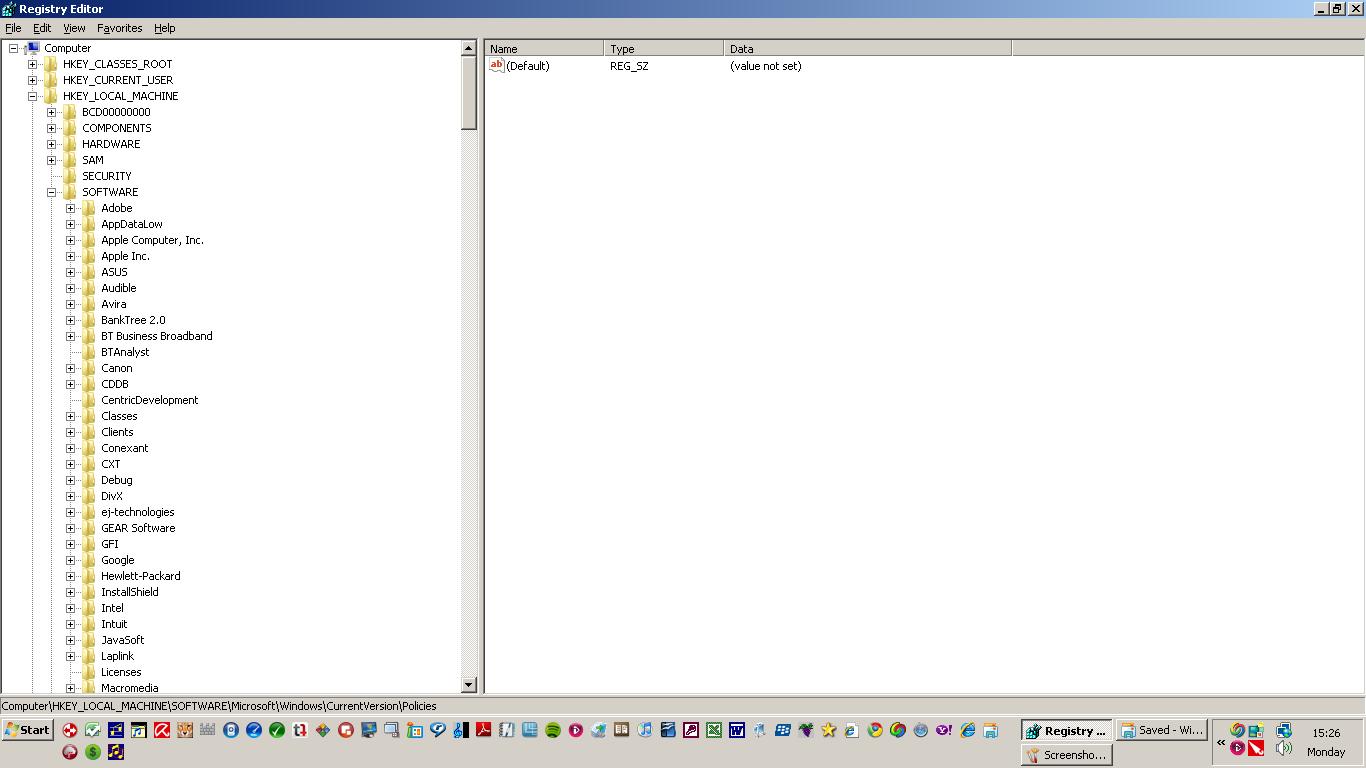This screenshot has height=768, width=1366.
Task: Click the tree scrollbar thumb
Action: pos(469,93)
